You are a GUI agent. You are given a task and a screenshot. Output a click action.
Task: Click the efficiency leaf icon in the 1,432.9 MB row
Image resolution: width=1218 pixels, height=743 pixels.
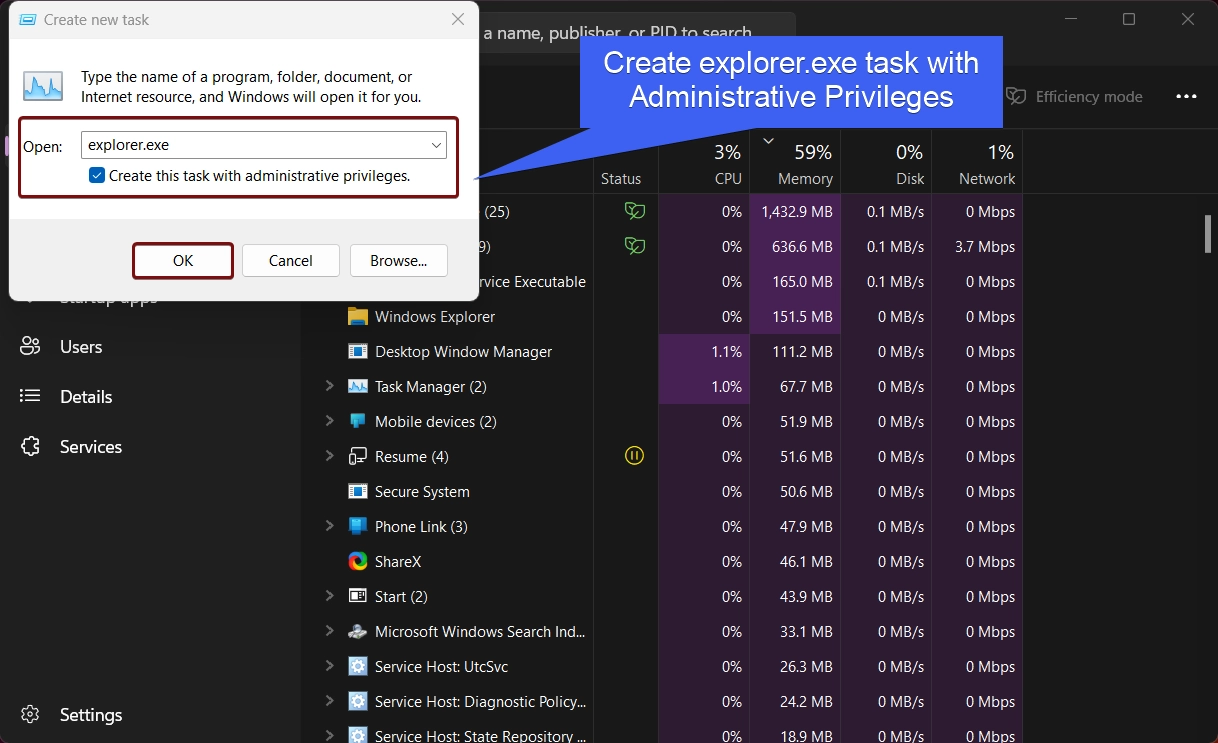pos(634,211)
